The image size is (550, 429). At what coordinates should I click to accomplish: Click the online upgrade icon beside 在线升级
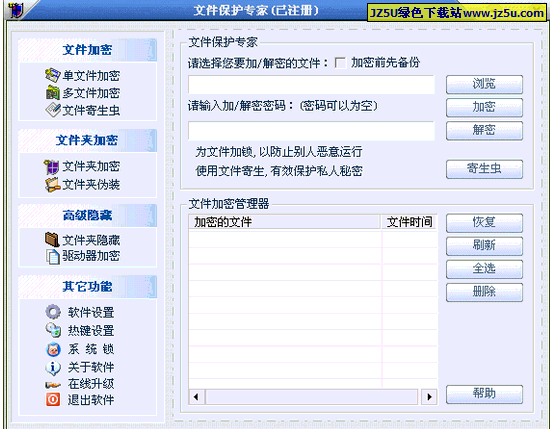tap(53, 385)
